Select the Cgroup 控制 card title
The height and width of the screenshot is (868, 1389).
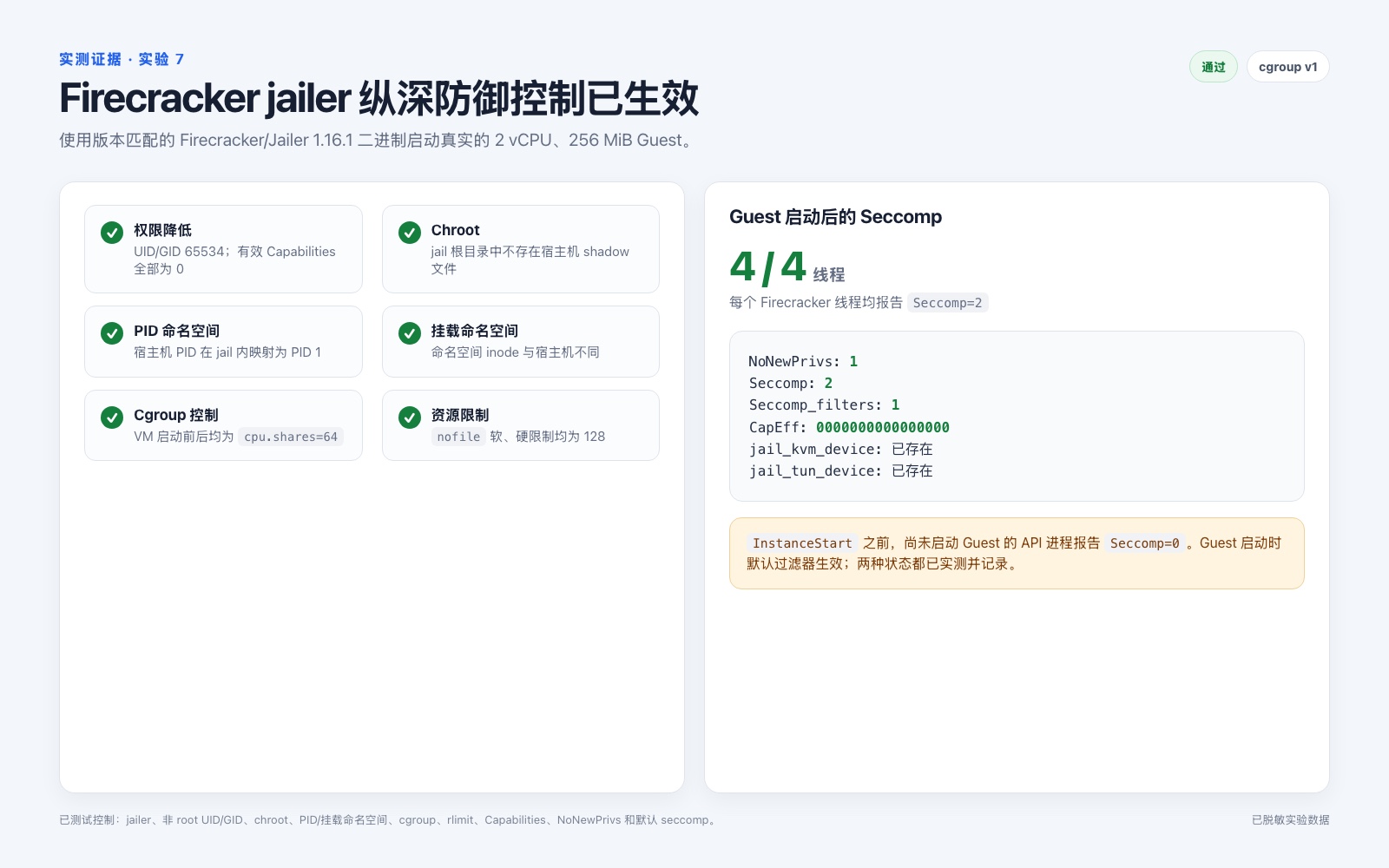176,415
